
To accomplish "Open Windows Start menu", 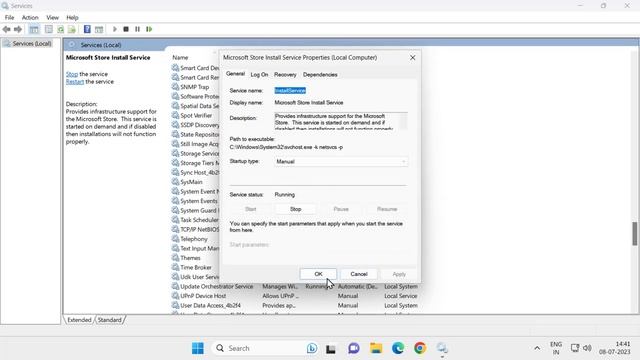I will tap(198, 348).
